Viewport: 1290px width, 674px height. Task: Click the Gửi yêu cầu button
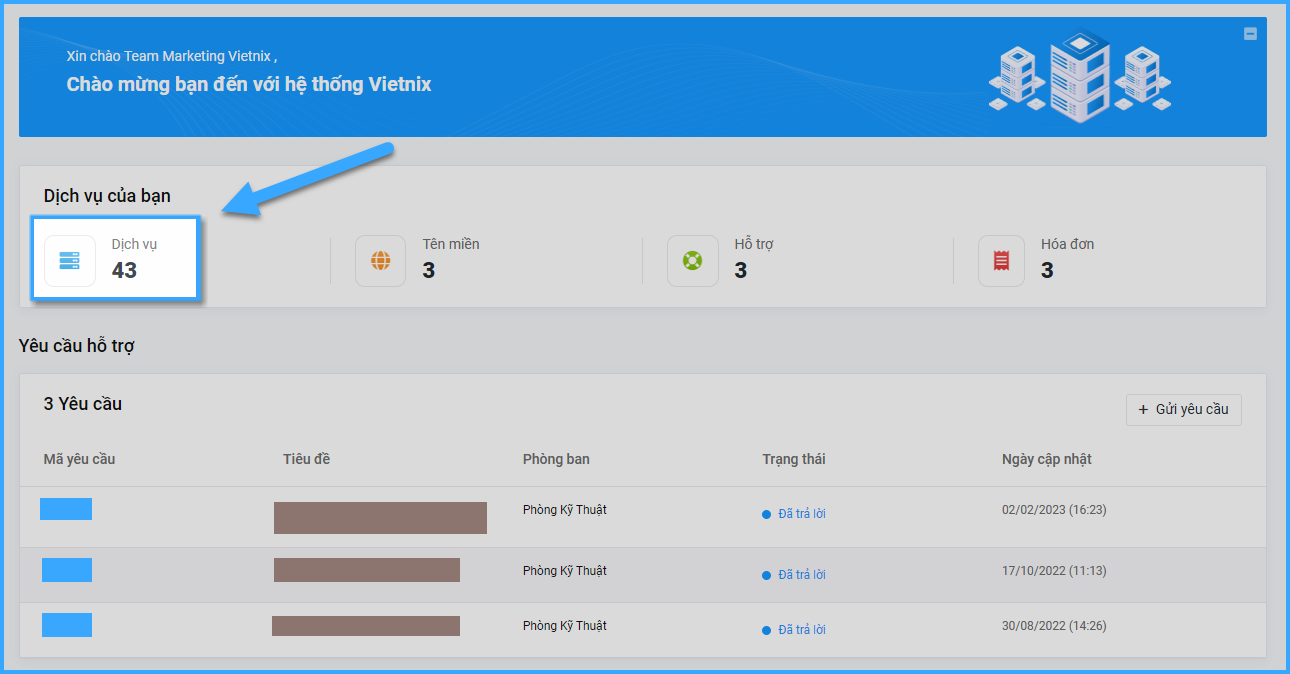1184,409
